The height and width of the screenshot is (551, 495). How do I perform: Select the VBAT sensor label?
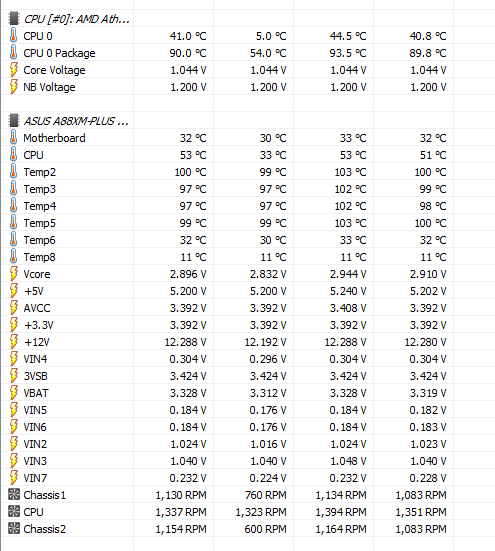point(36,393)
